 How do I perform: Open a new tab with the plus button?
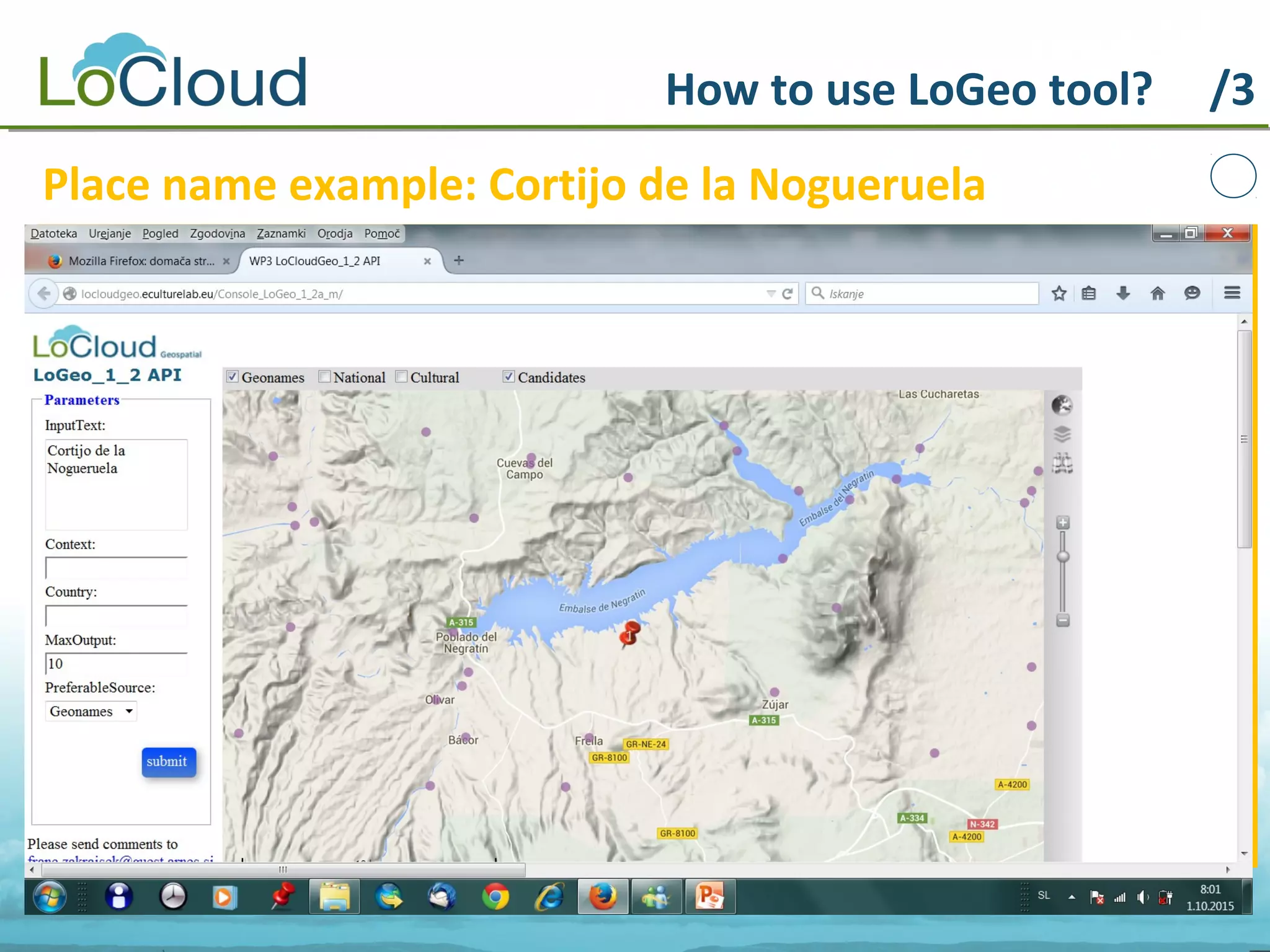(459, 260)
